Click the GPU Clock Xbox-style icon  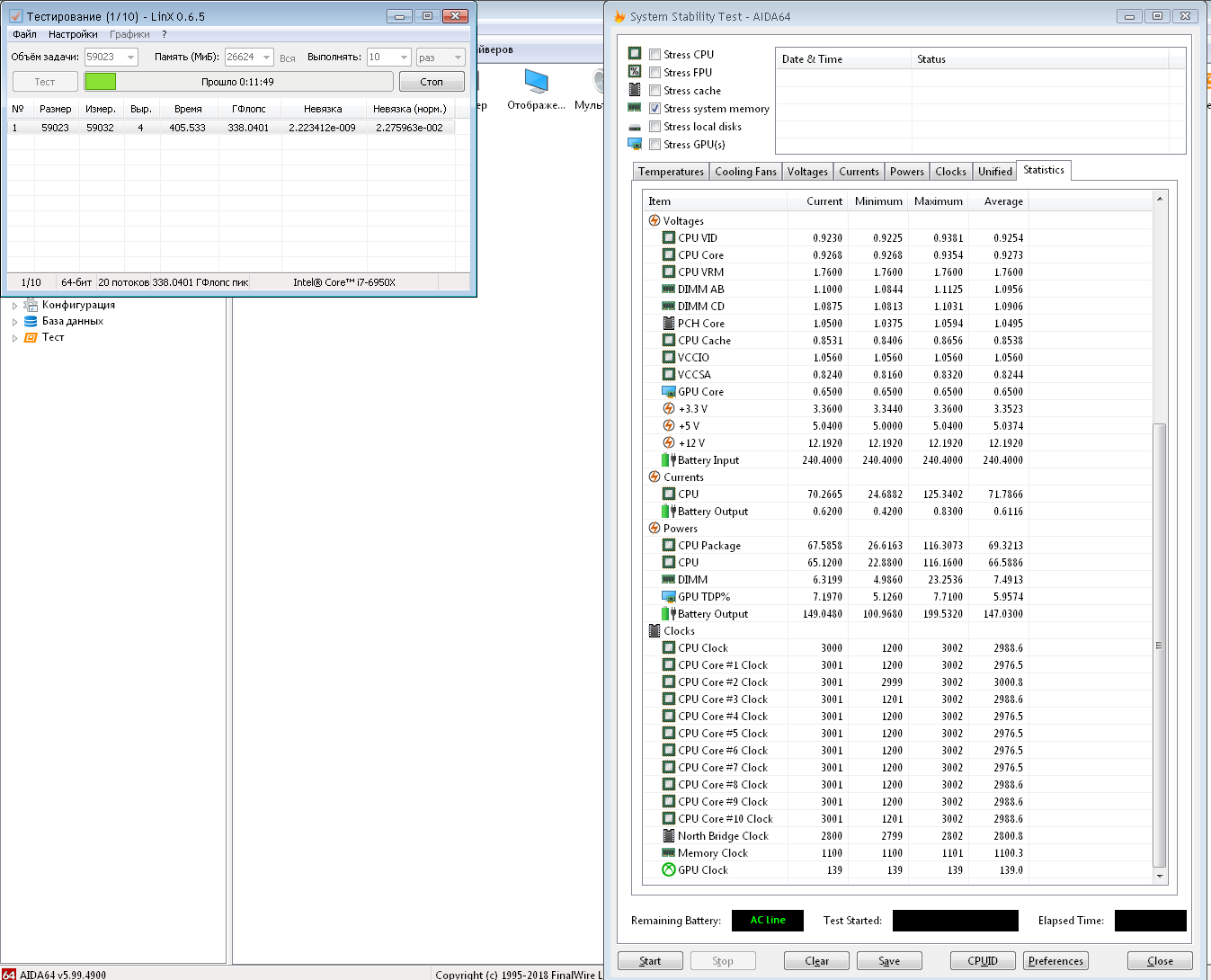[x=669, y=869]
